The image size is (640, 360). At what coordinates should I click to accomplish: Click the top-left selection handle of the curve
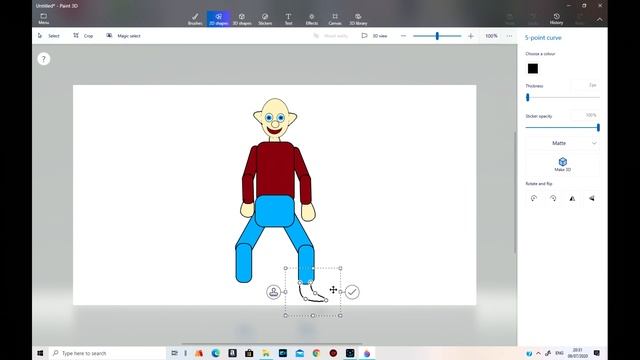(x=286, y=268)
